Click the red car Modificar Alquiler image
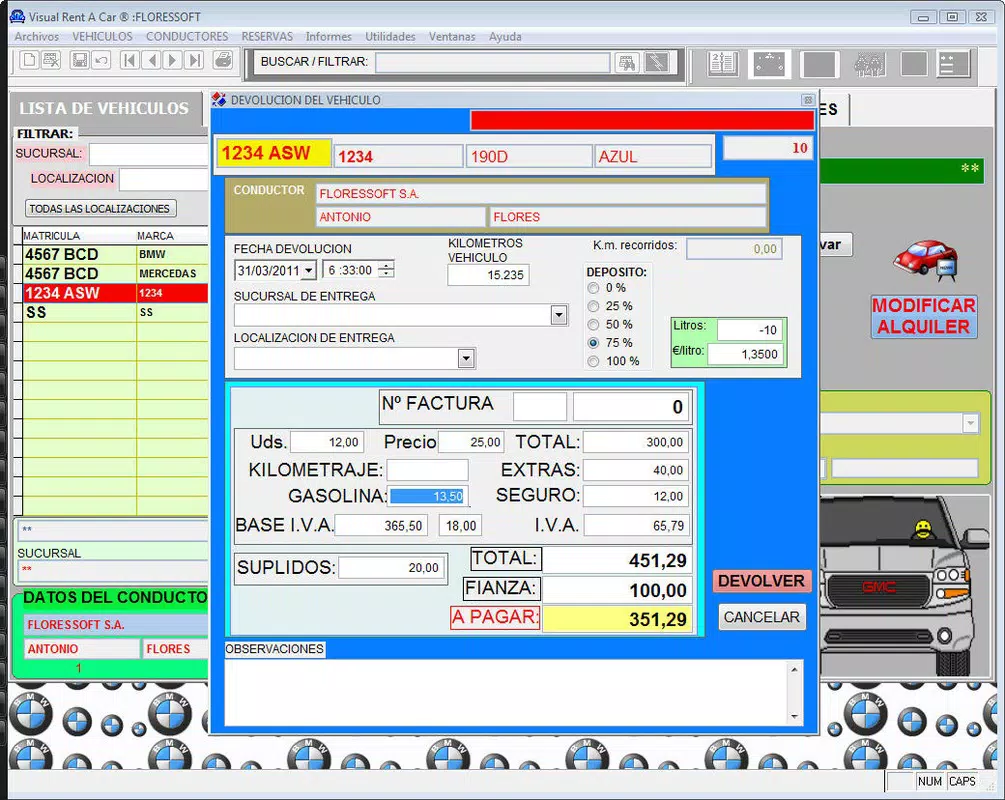Viewport: 1005px width, 800px height. click(926, 261)
